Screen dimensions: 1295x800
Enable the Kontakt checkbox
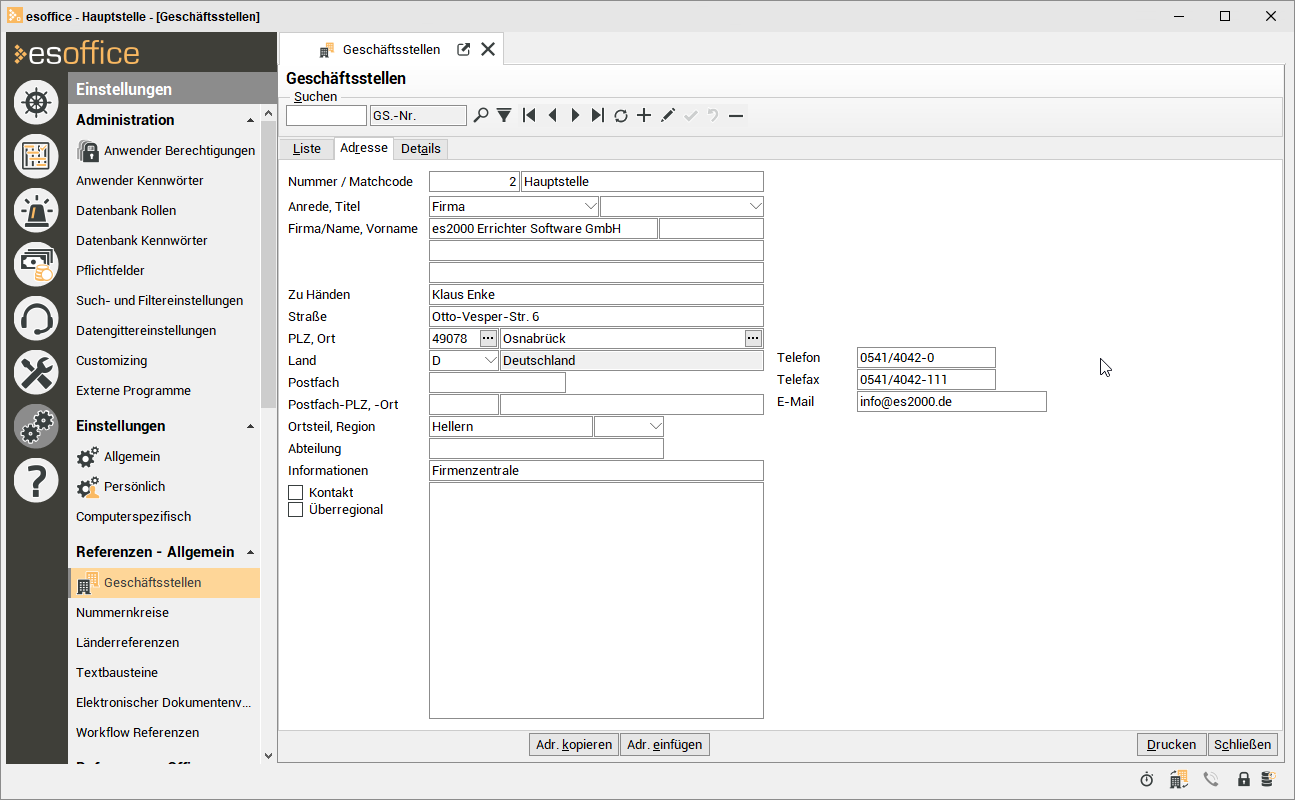pos(296,493)
